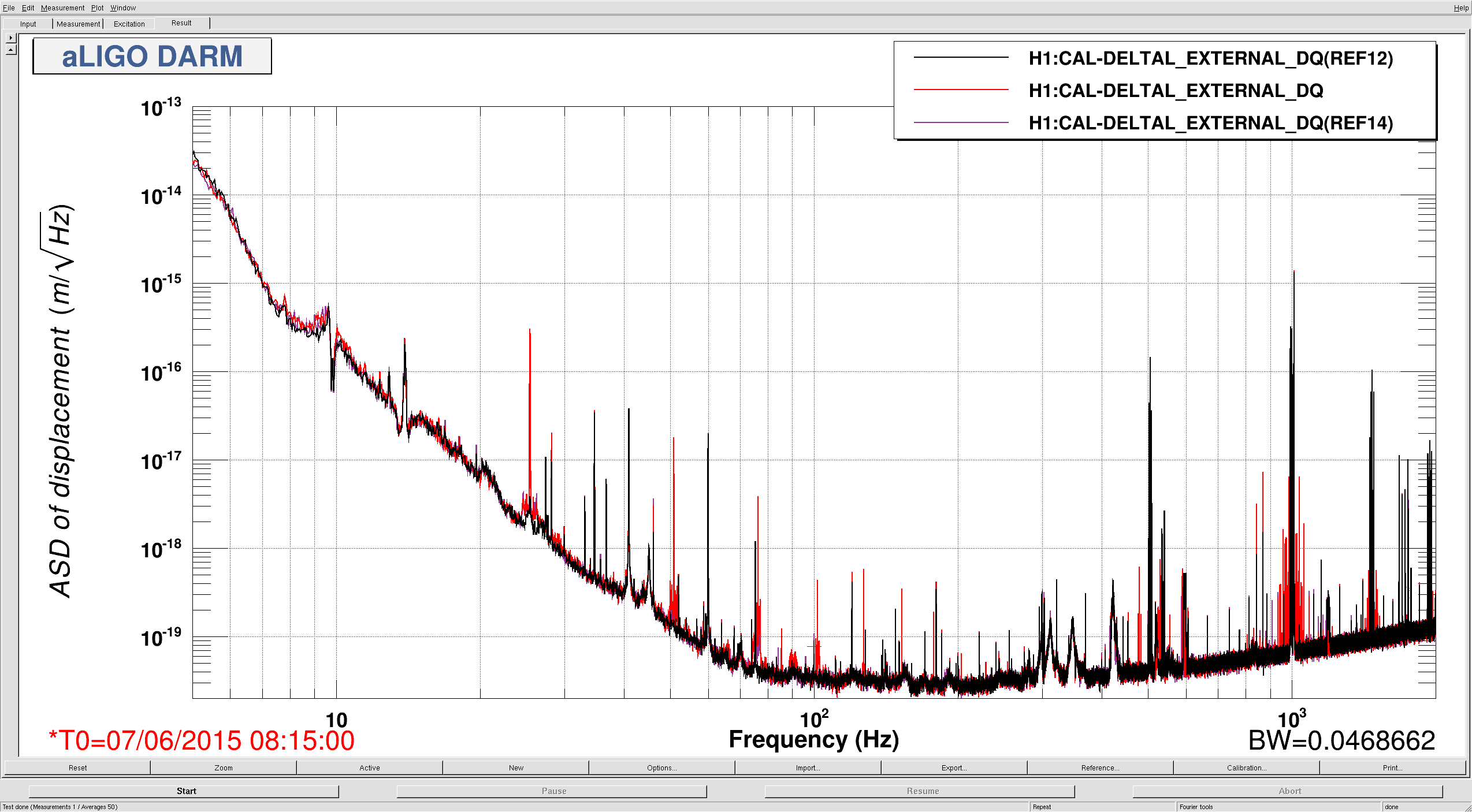This screenshot has width=1472, height=812.
Task: Click the Active button
Action: click(x=370, y=768)
